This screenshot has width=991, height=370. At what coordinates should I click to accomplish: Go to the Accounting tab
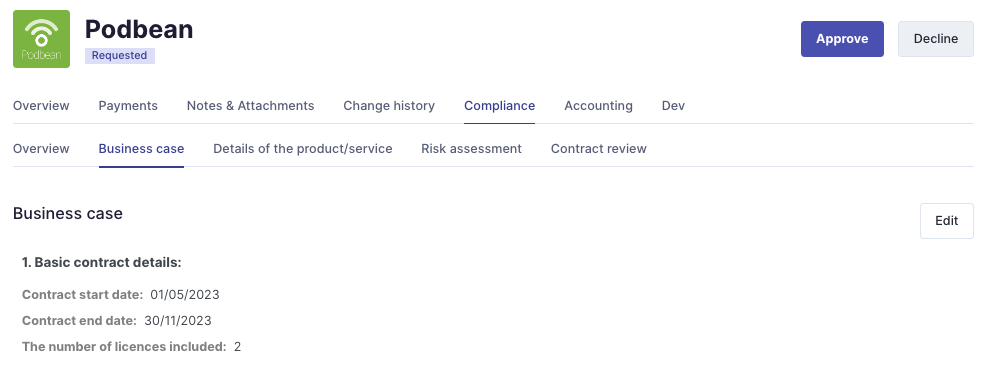pos(598,106)
